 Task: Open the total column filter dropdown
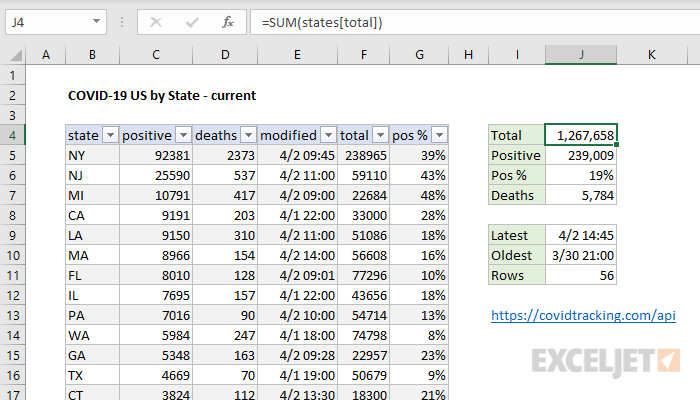click(380, 135)
